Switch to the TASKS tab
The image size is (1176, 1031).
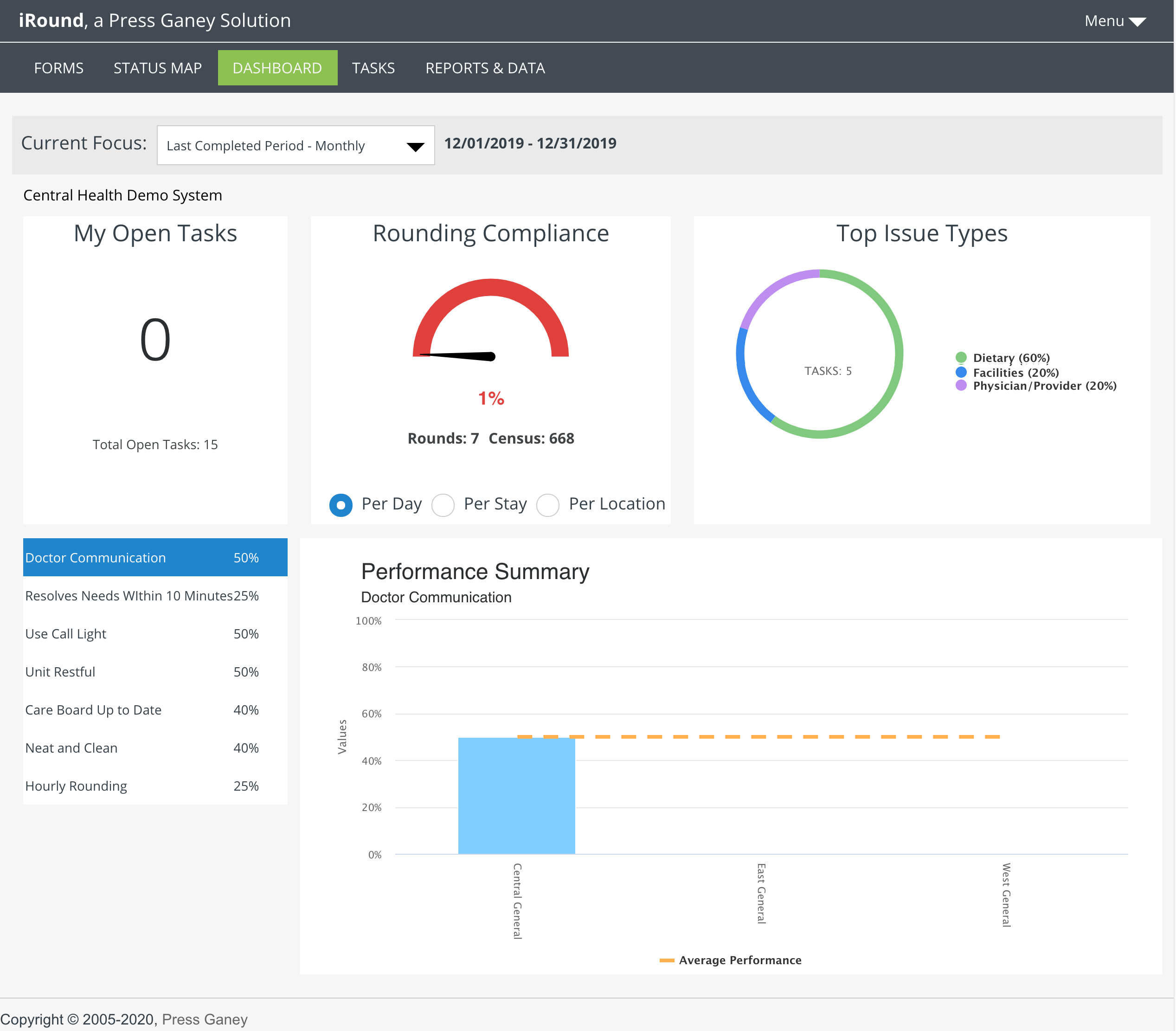click(373, 68)
